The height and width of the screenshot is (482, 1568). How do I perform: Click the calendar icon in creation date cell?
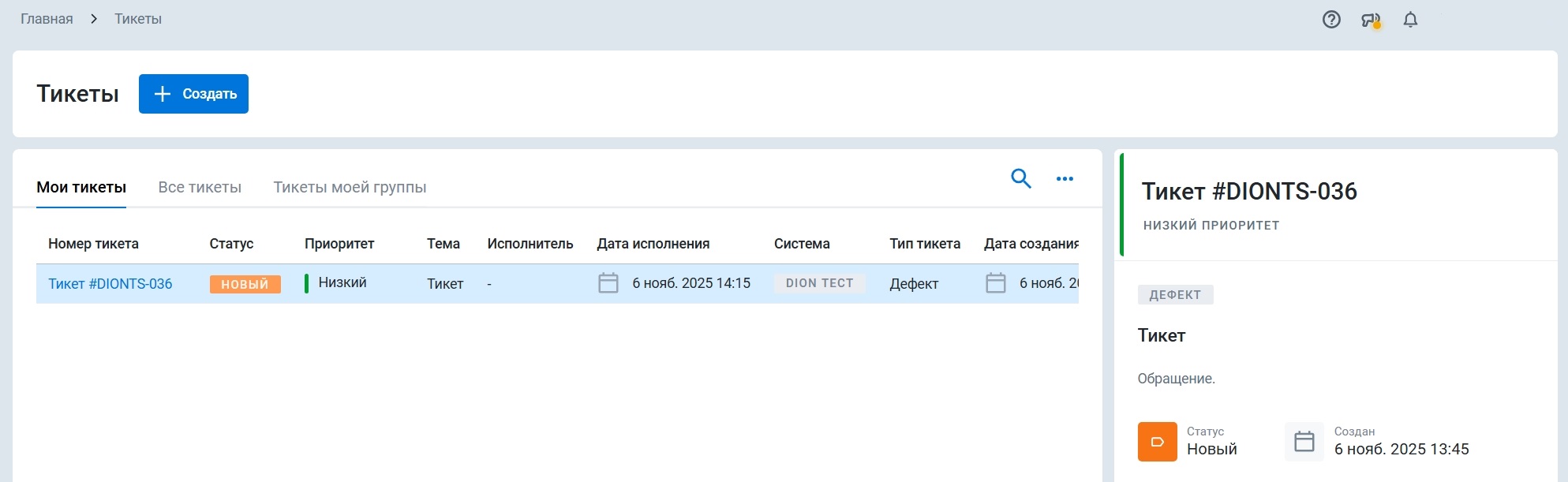[x=996, y=283]
